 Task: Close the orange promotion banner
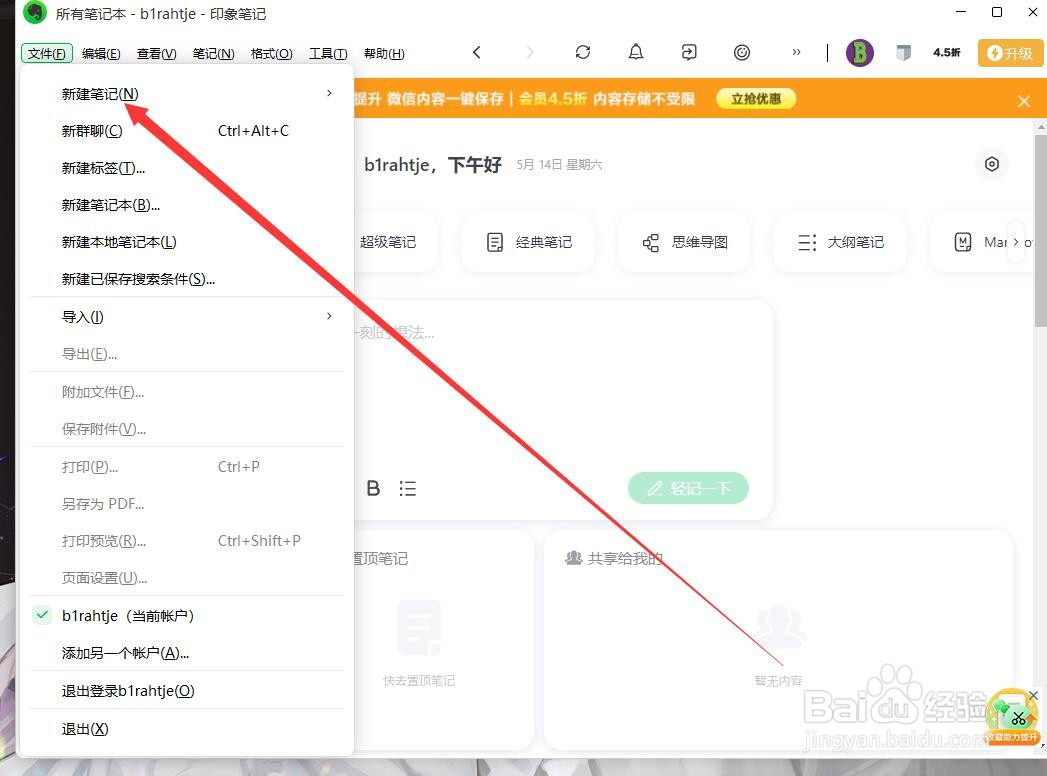pos(1024,101)
